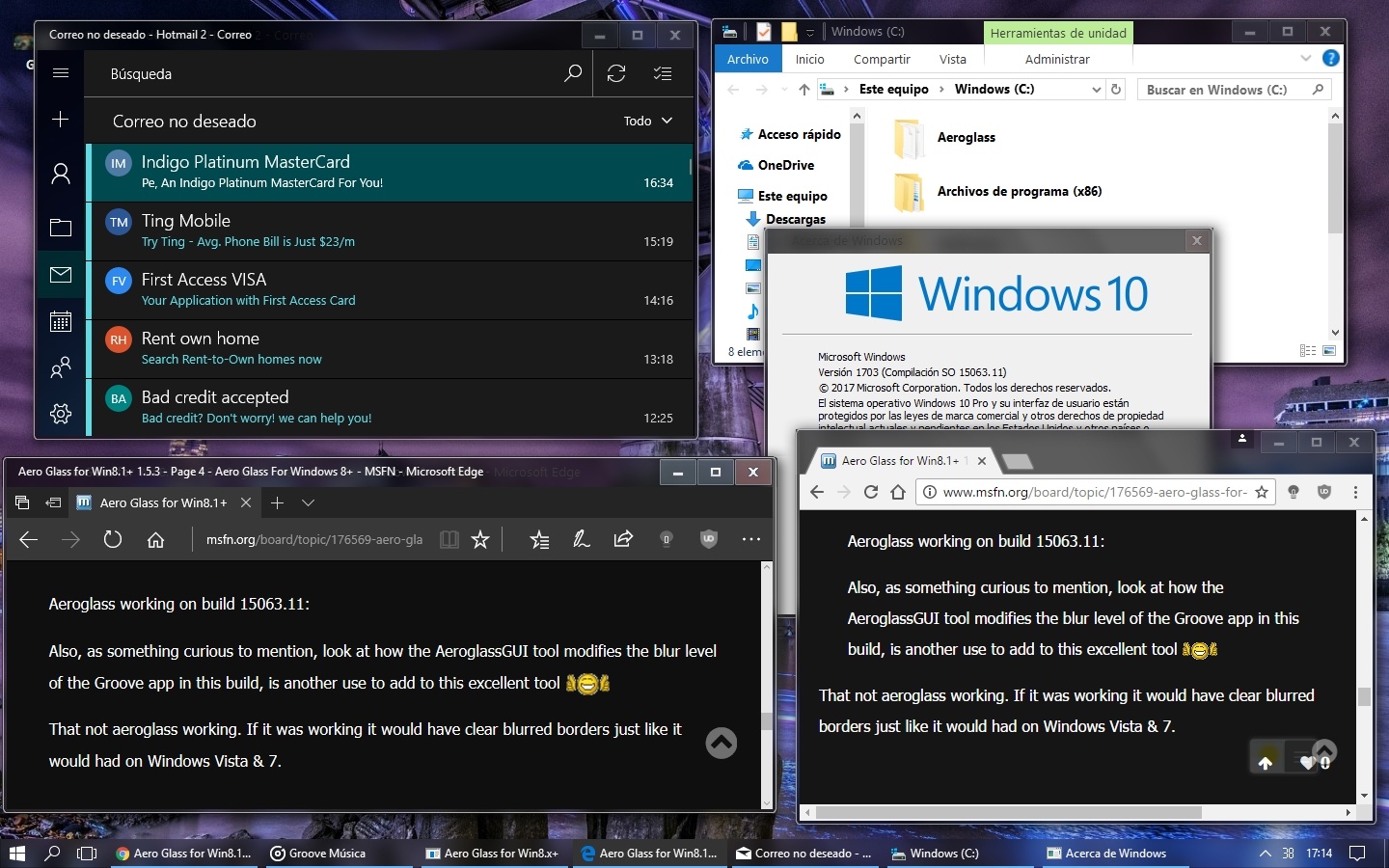Click the sync refresh icon in Mail

click(616, 73)
